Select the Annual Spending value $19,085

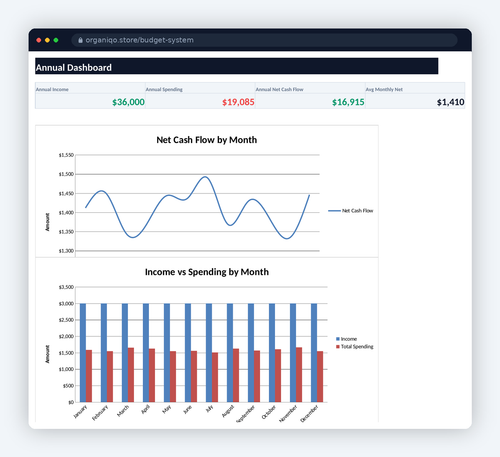click(238, 102)
